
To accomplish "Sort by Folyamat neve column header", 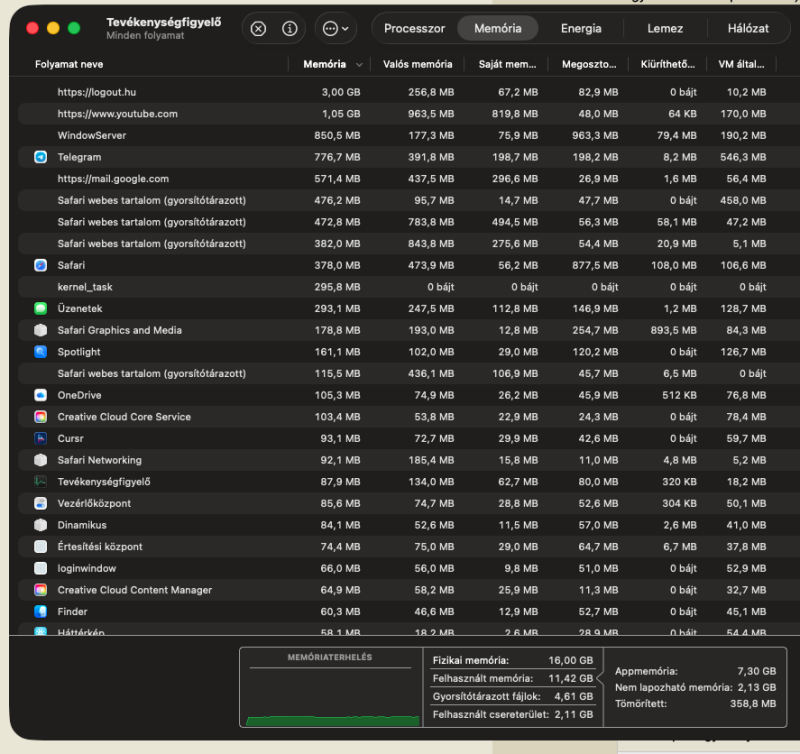I will pos(69,64).
